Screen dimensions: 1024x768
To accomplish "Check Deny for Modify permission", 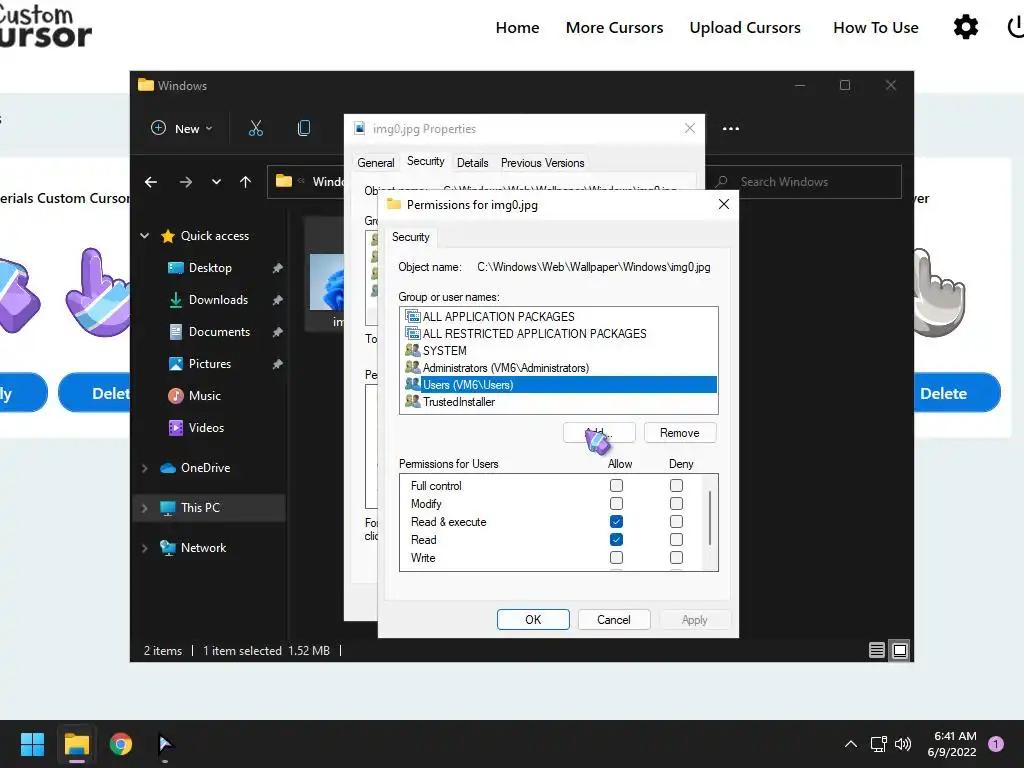I will (676, 504).
